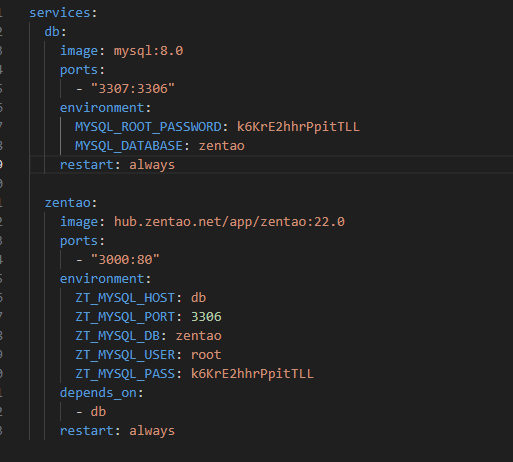513x462 pixels.
Task: Place cursor in "3000:80" port mapping
Action: coord(125,260)
